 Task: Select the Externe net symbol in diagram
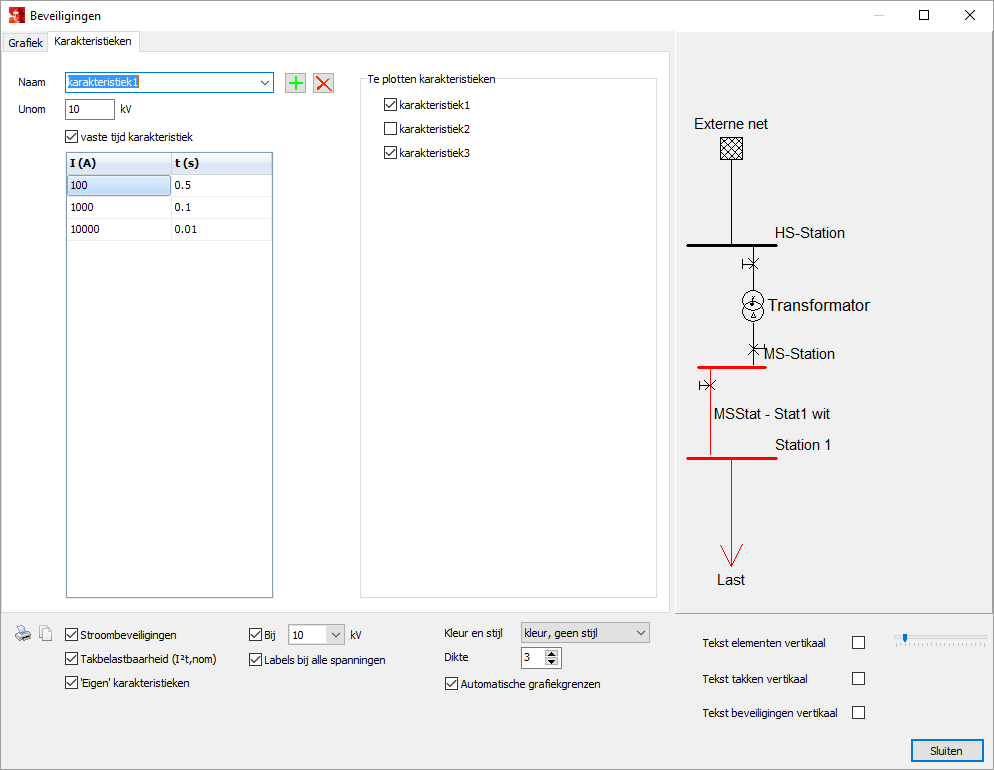coord(731,148)
